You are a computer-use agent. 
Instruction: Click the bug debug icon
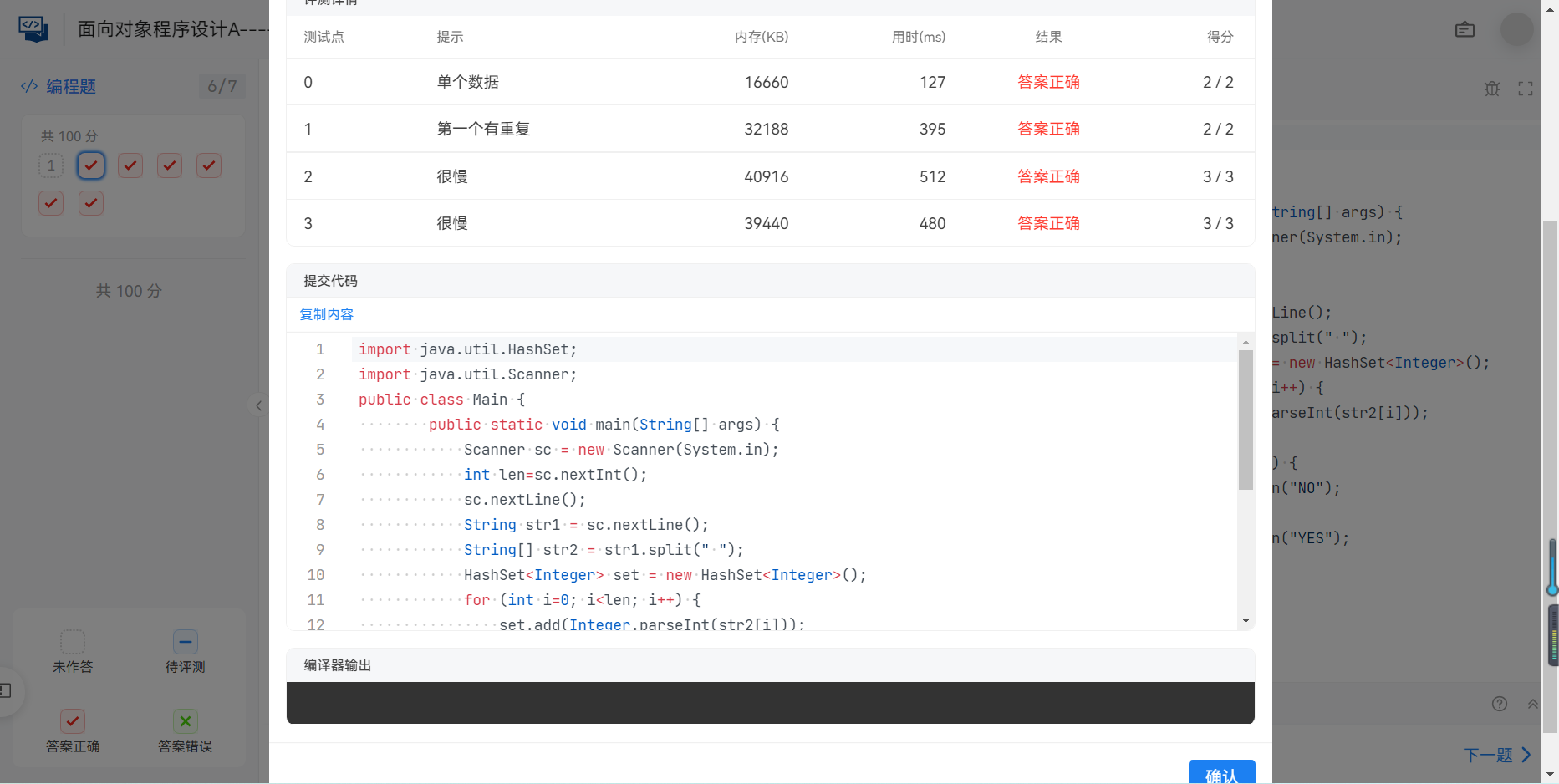[x=1492, y=89]
